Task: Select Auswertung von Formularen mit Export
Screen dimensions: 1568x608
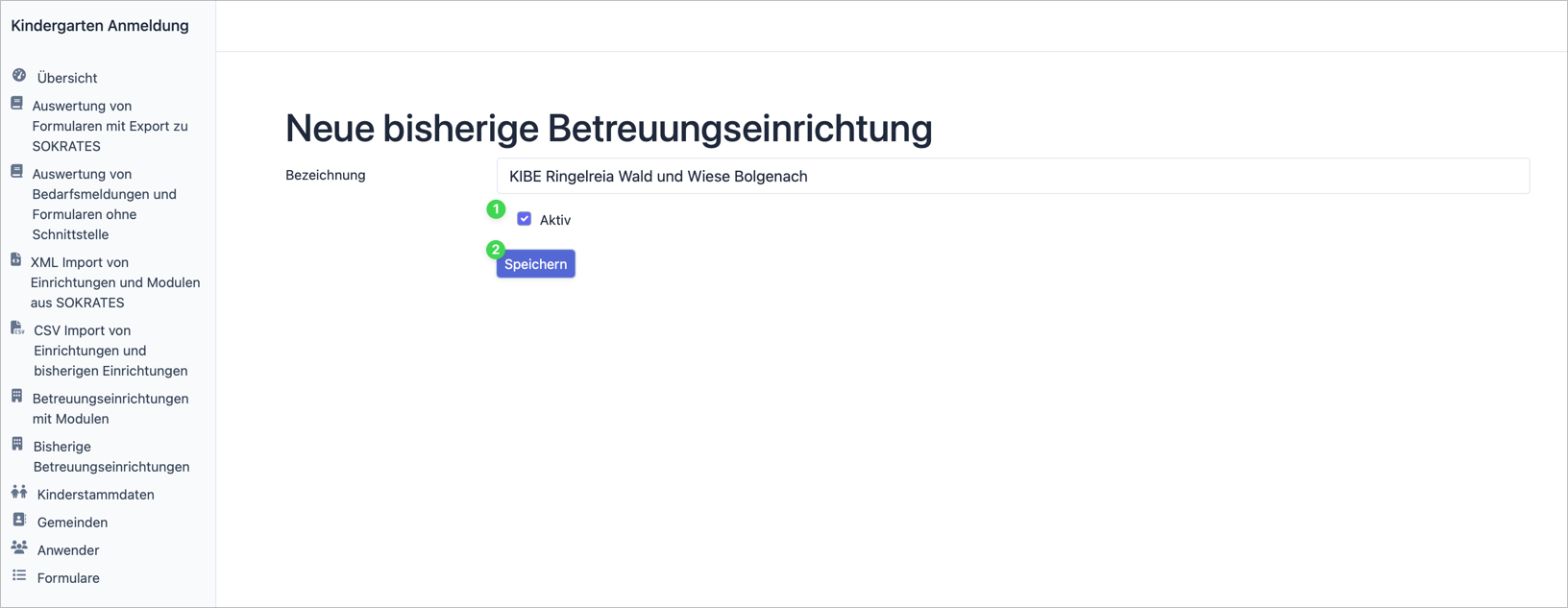Action: pos(110,126)
